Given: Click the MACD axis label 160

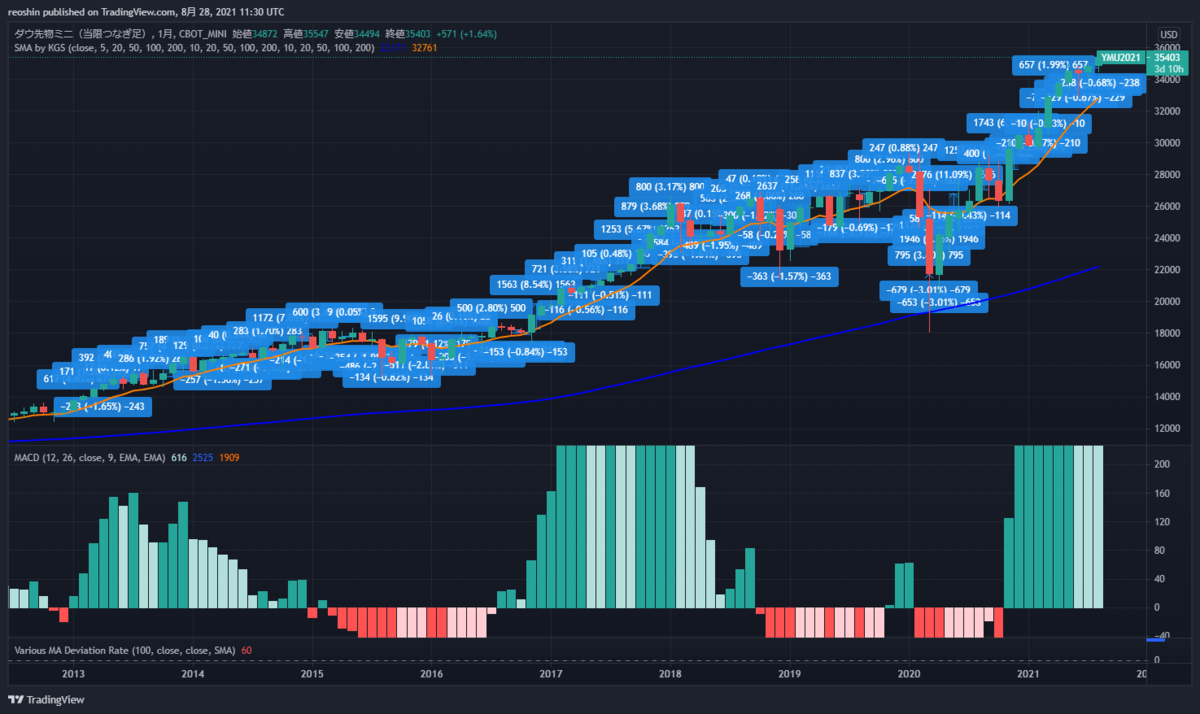Looking at the screenshot, I should coord(1162,493).
